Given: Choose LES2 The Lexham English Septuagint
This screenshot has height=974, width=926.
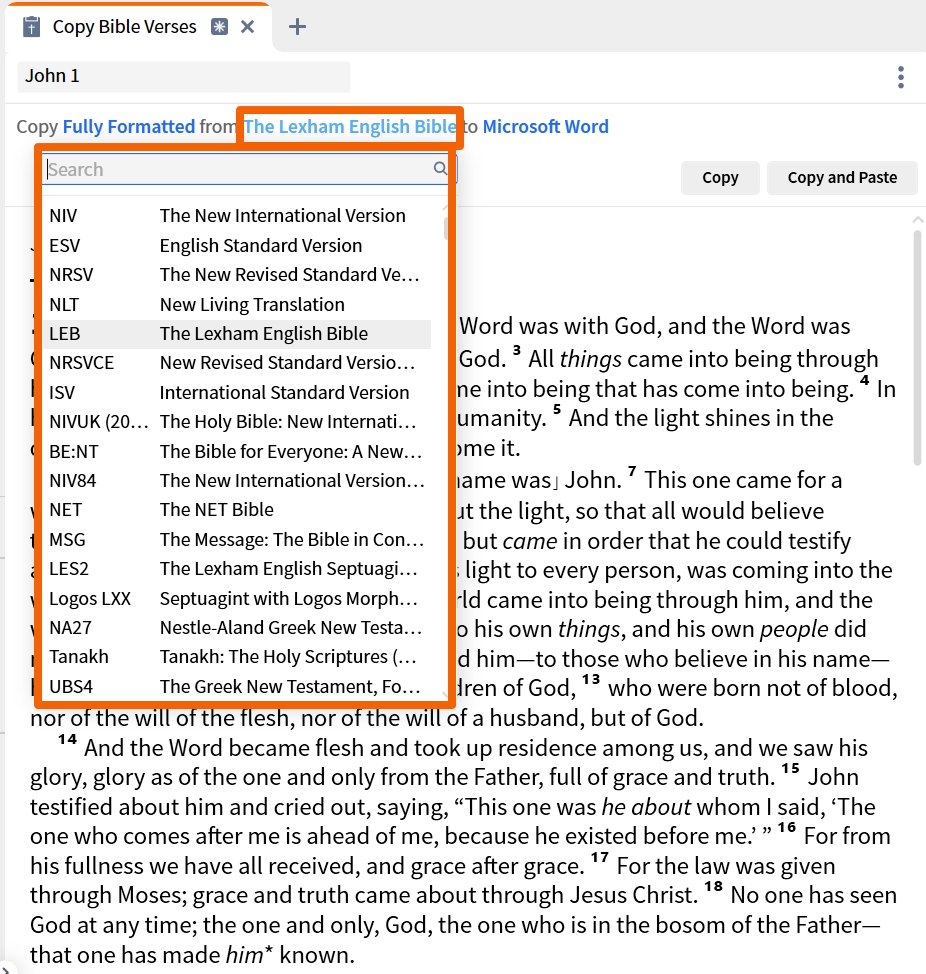Looking at the screenshot, I should point(237,569).
